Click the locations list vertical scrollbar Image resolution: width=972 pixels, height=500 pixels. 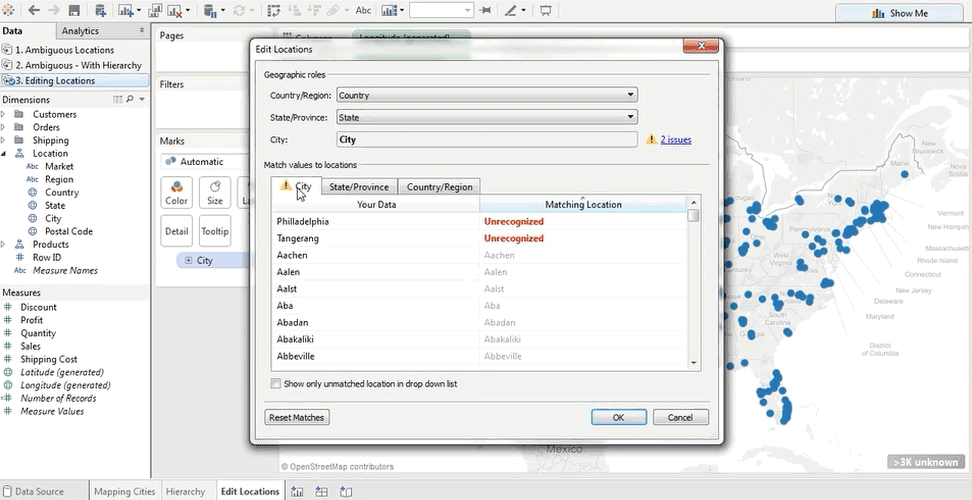point(694,290)
